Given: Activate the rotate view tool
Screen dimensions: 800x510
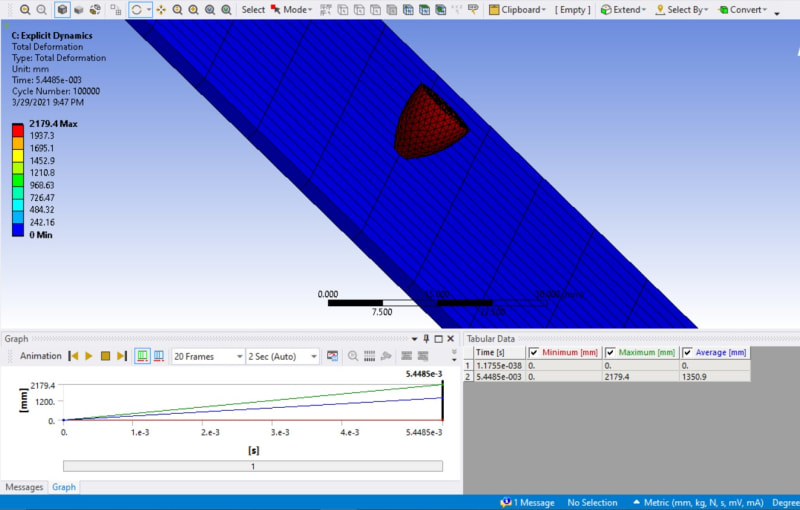Looking at the screenshot, I should tap(136, 9).
